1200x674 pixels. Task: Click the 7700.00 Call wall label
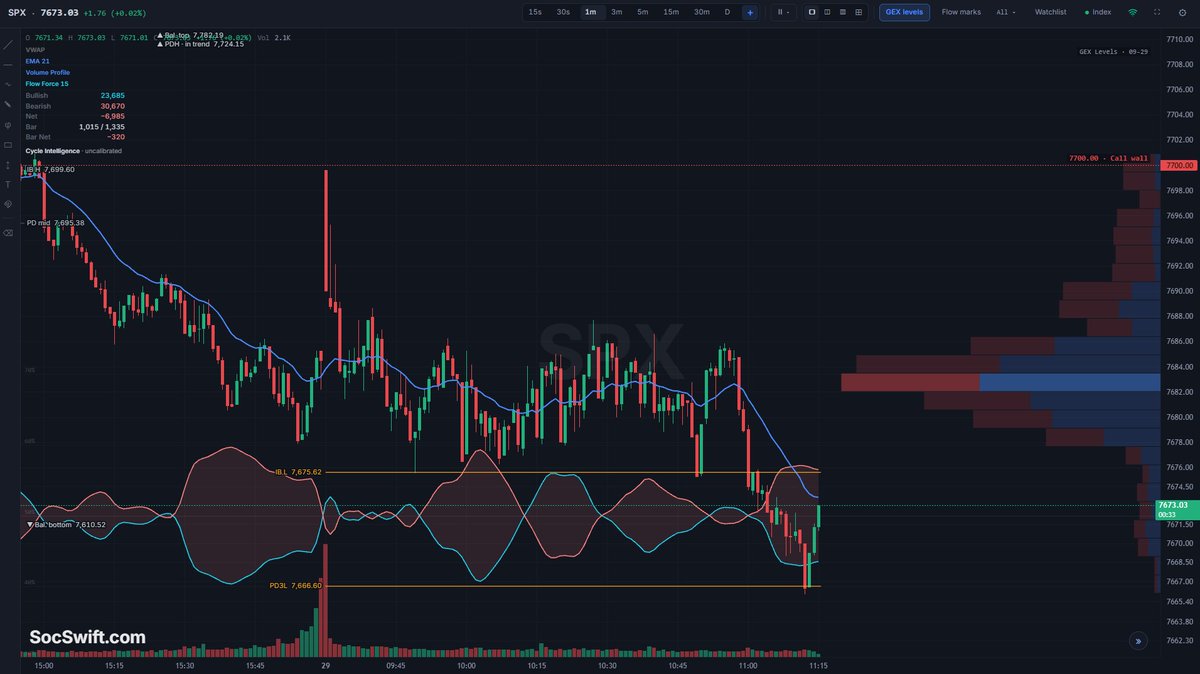pyautogui.click(x=1108, y=158)
